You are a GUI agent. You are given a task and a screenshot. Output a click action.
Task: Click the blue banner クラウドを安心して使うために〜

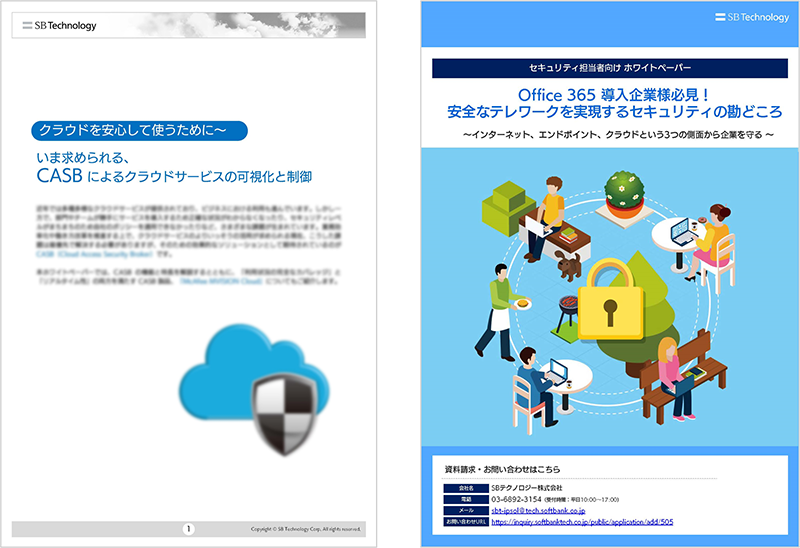click(x=139, y=131)
